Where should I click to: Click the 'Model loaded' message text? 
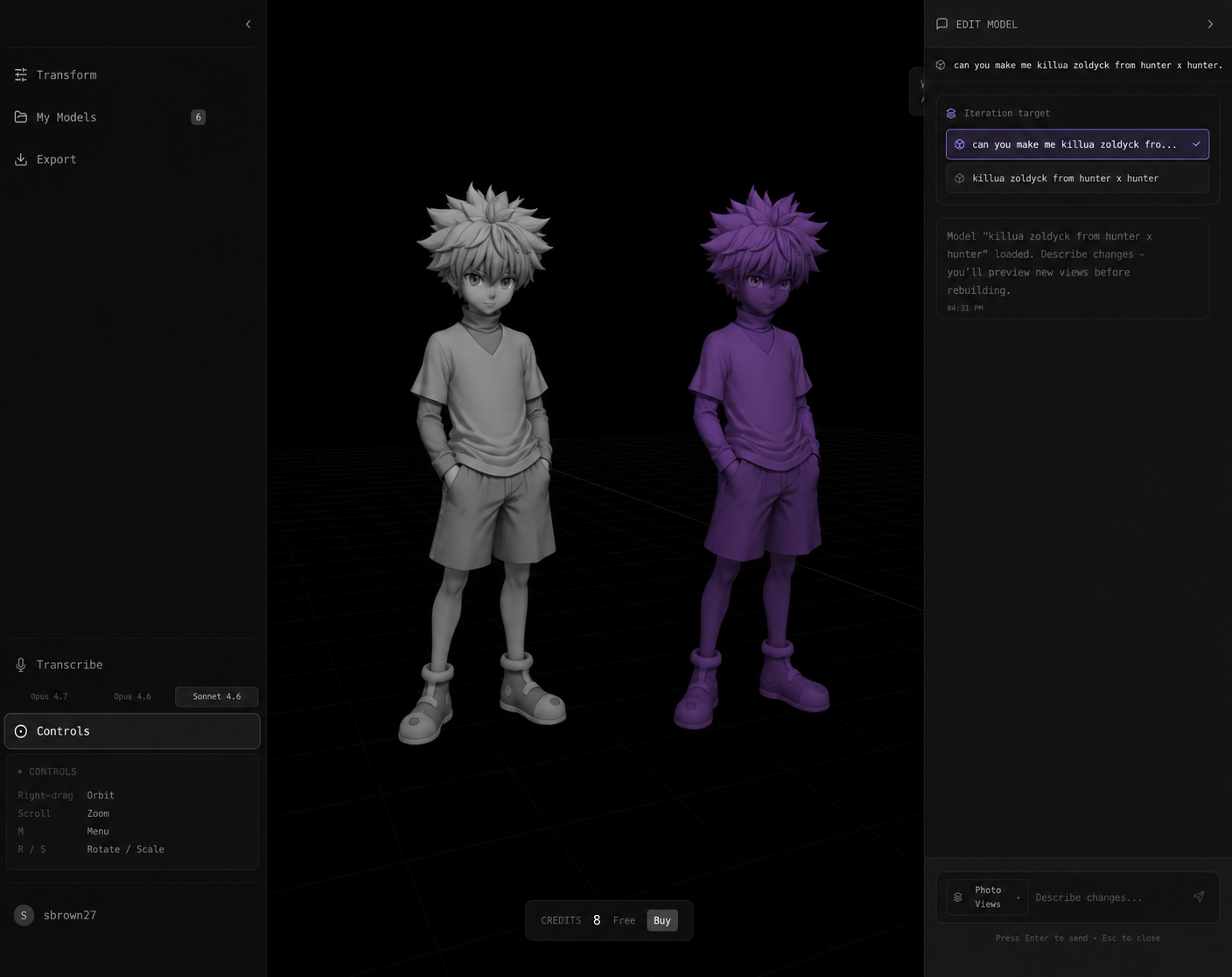pyautogui.click(x=1050, y=263)
